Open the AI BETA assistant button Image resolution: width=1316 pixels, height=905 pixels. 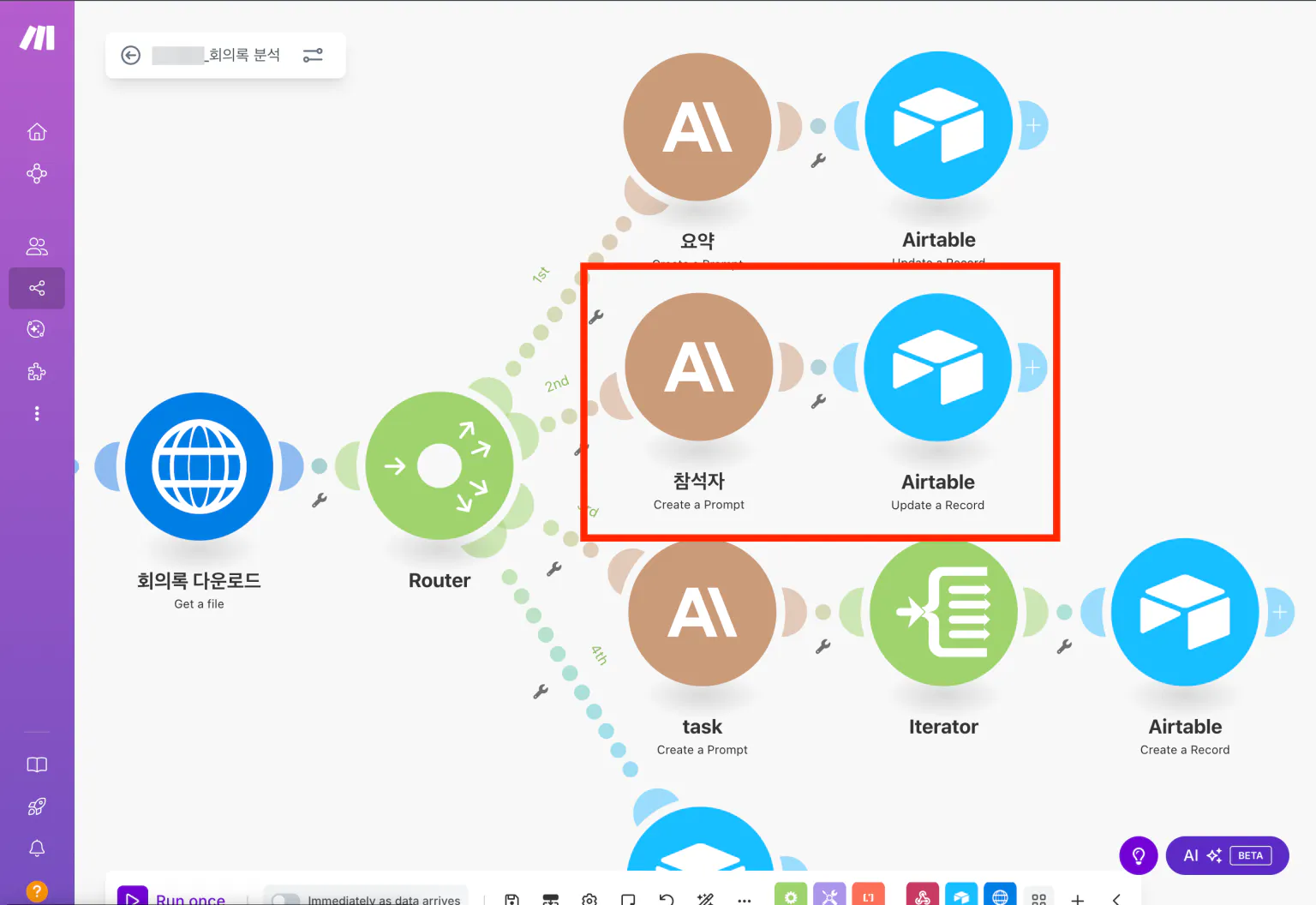click(x=1228, y=855)
